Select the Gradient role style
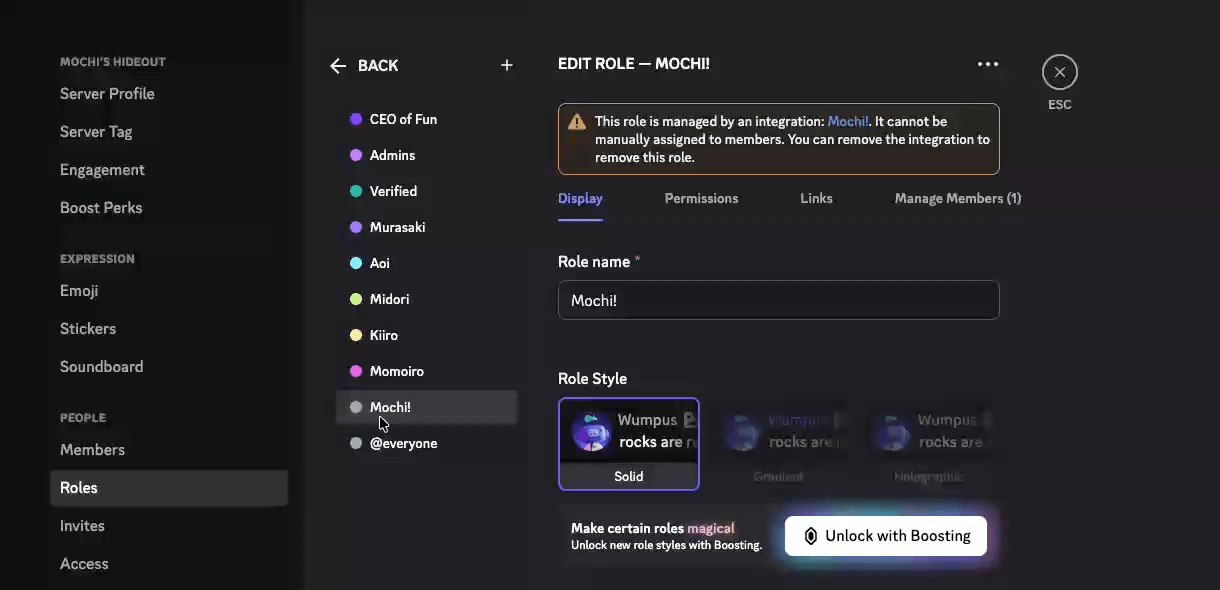Image resolution: width=1220 pixels, height=590 pixels. pos(778,444)
